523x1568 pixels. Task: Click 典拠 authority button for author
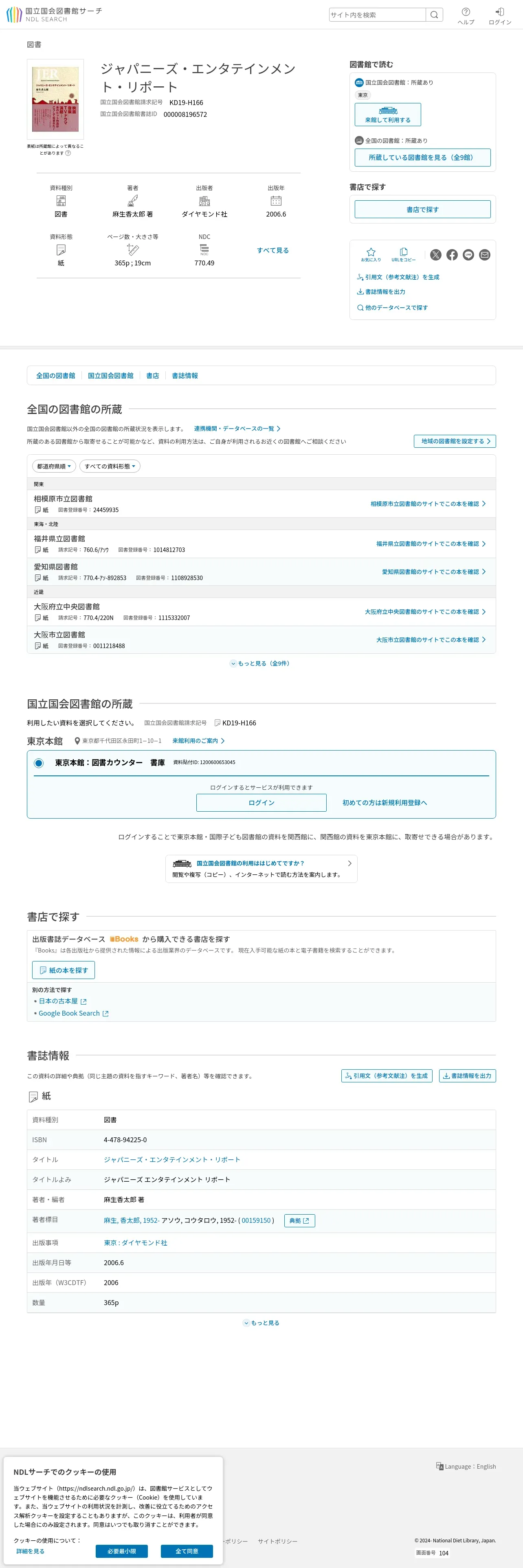point(299,1220)
